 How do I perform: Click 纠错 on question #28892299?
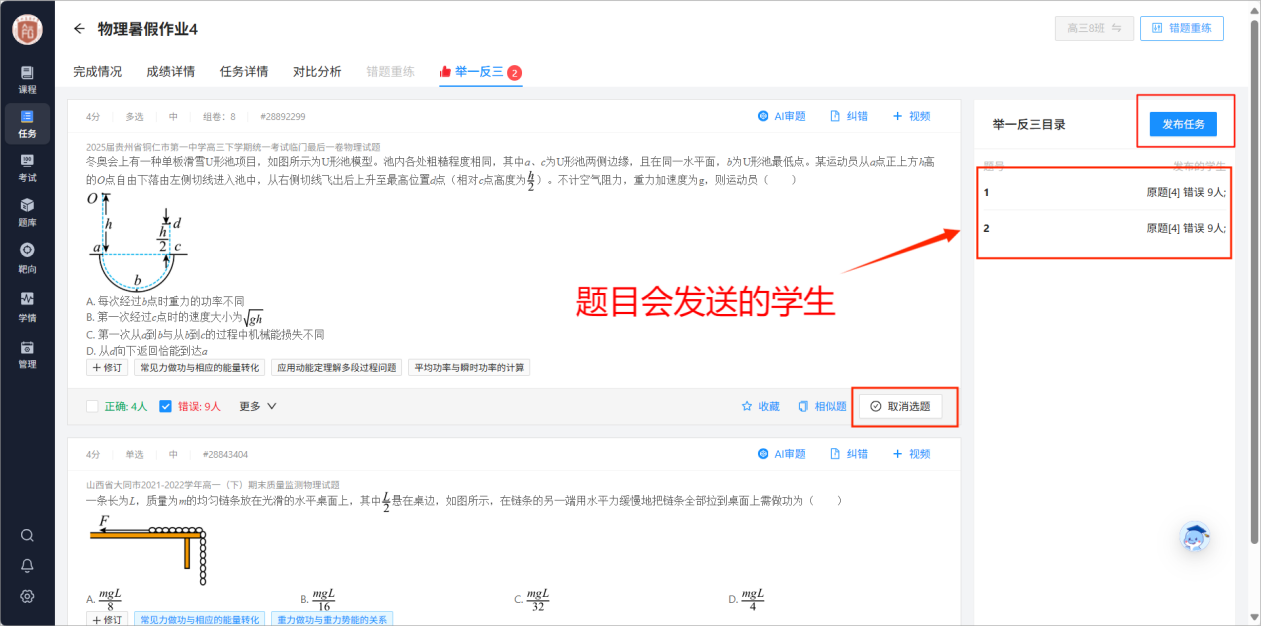pos(849,116)
